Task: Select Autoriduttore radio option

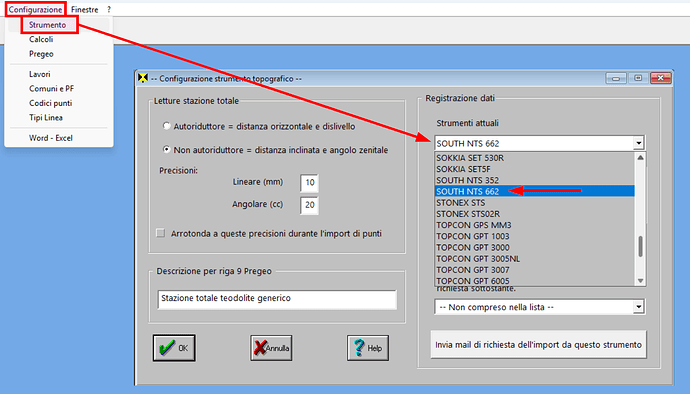Action: coord(166,126)
